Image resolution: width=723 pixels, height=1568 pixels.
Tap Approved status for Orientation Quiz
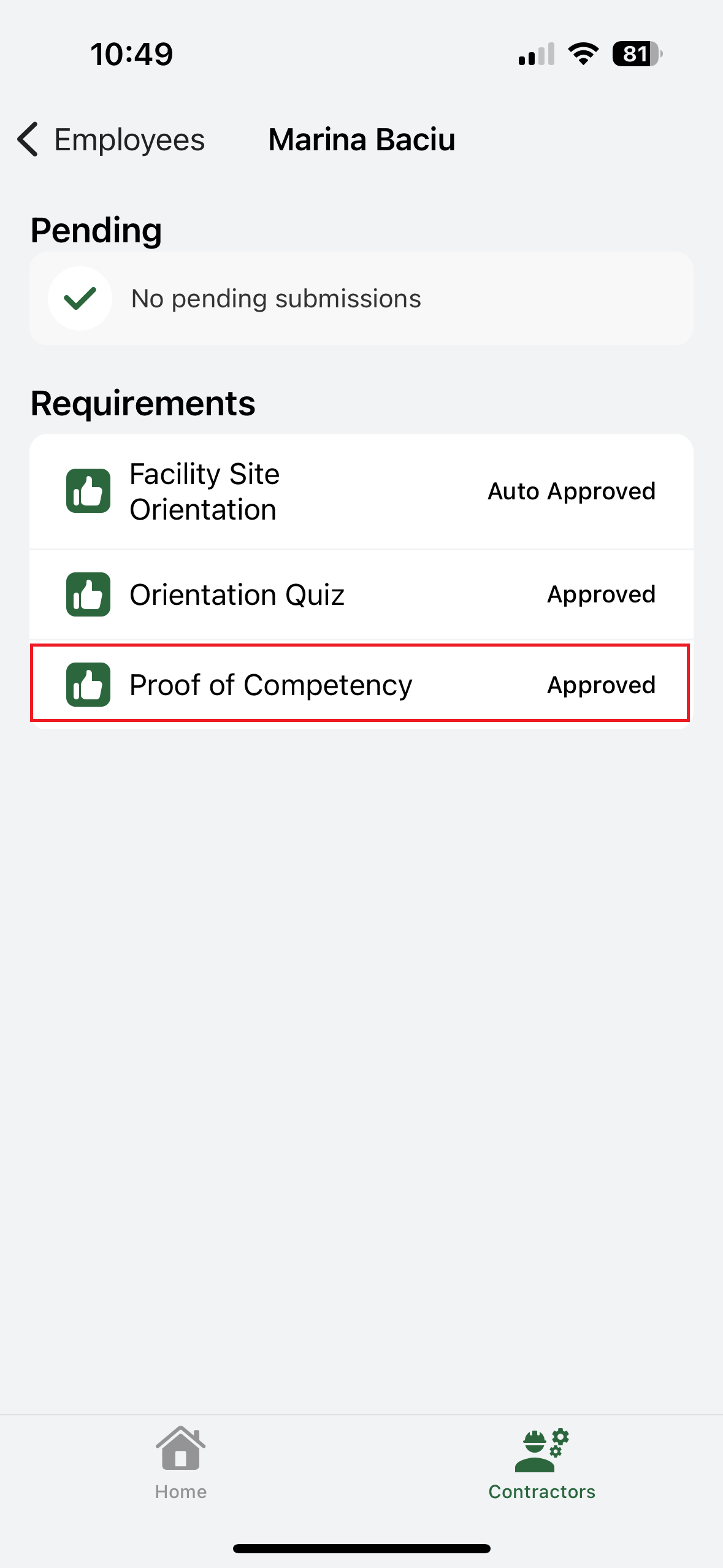(601, 594)
